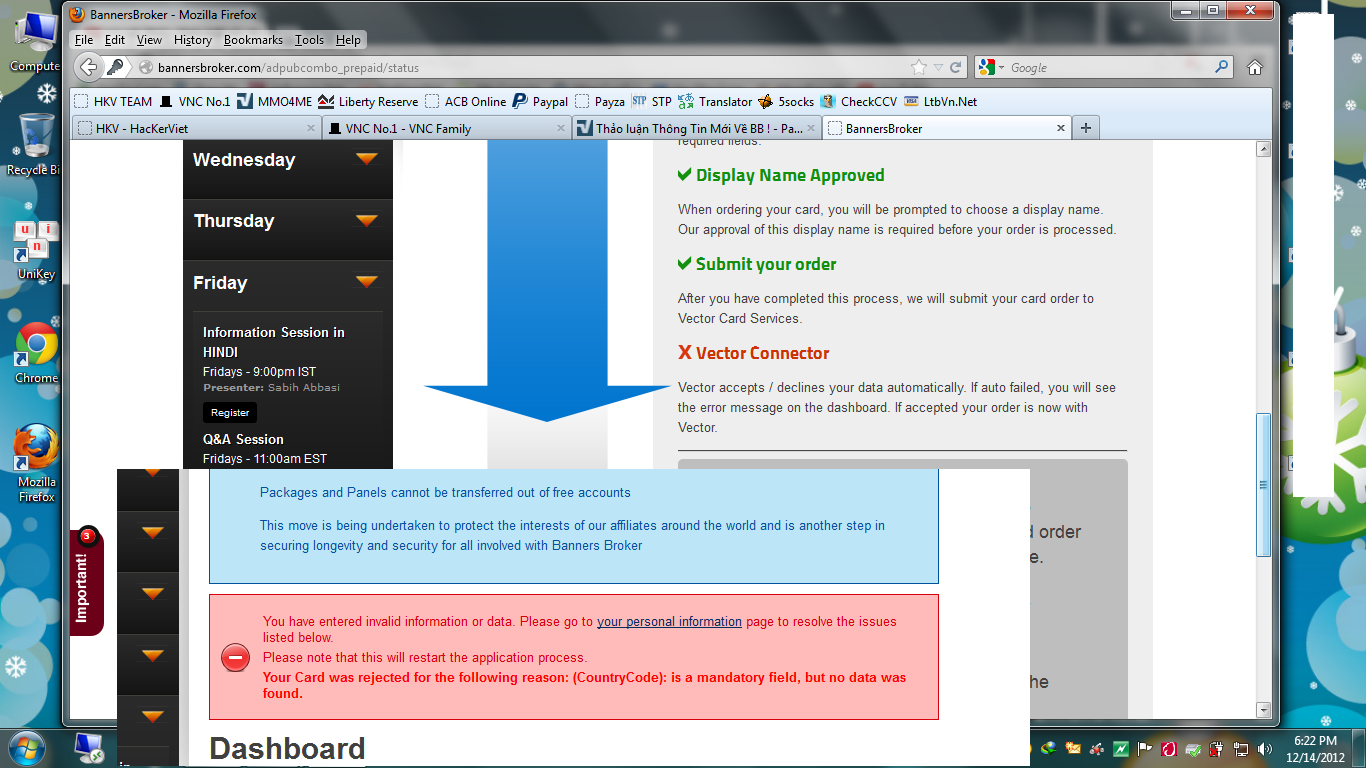Open the Important! side tab
Screen dimensions: 1366x768
86,581
